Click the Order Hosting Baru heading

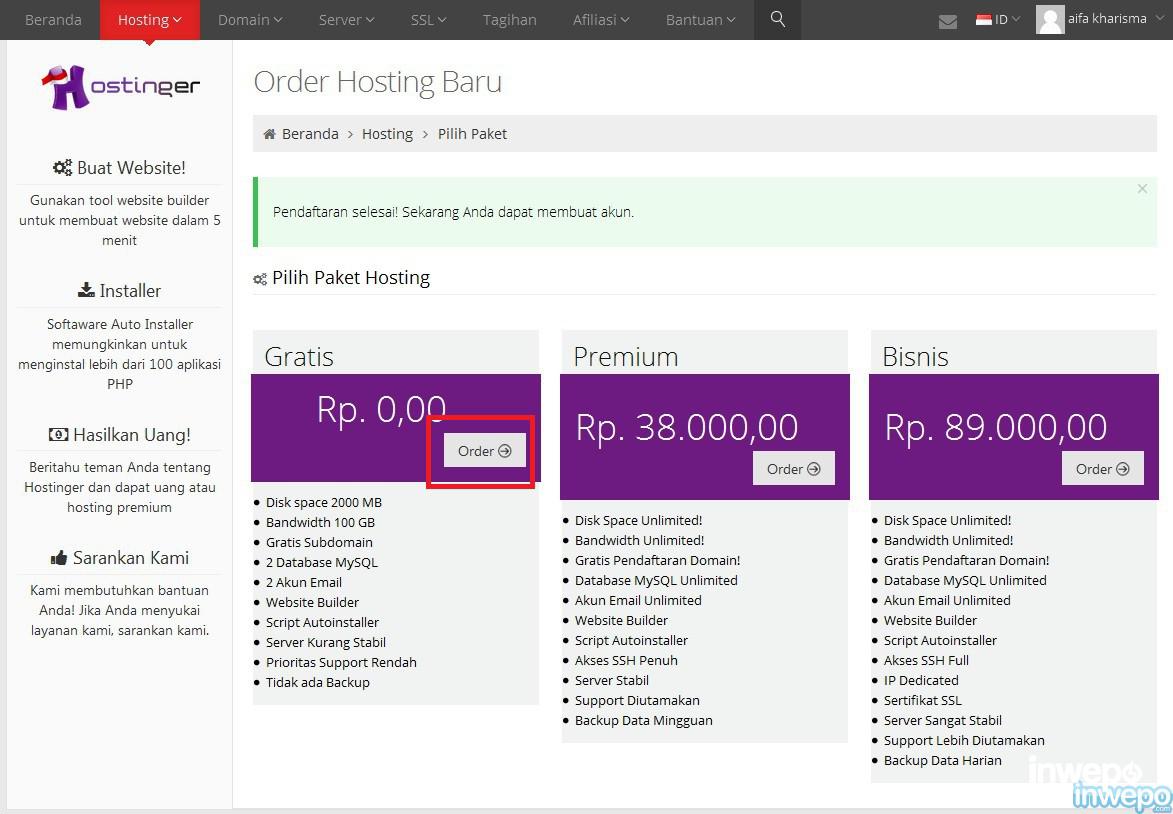tap(378, 82)
